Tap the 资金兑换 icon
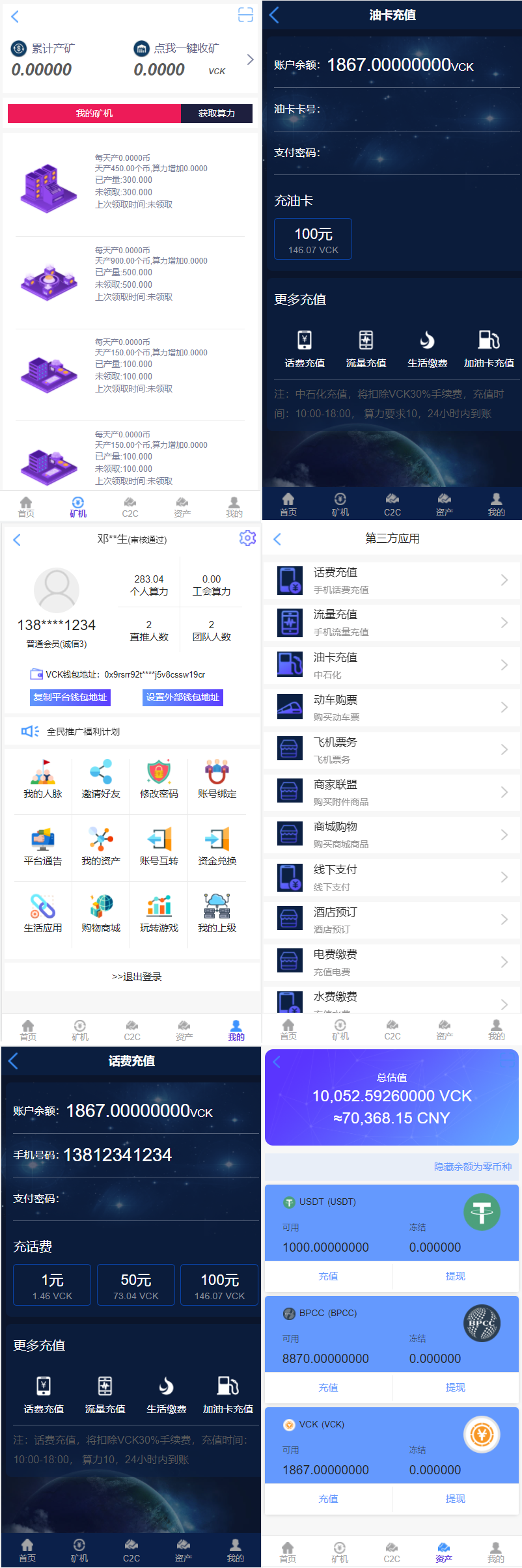The width and height of the screenshot is (522, 1568). click(217, 840)
